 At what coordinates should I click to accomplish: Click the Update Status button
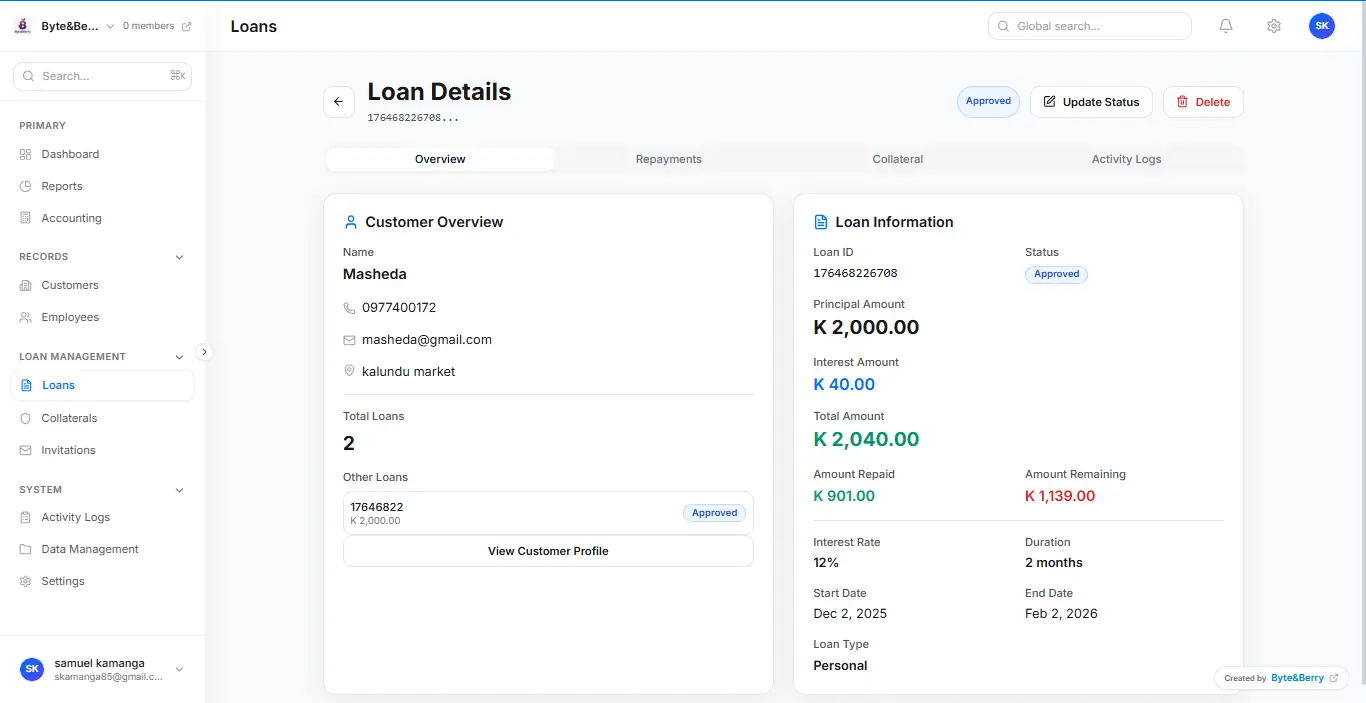(1091, 101)
